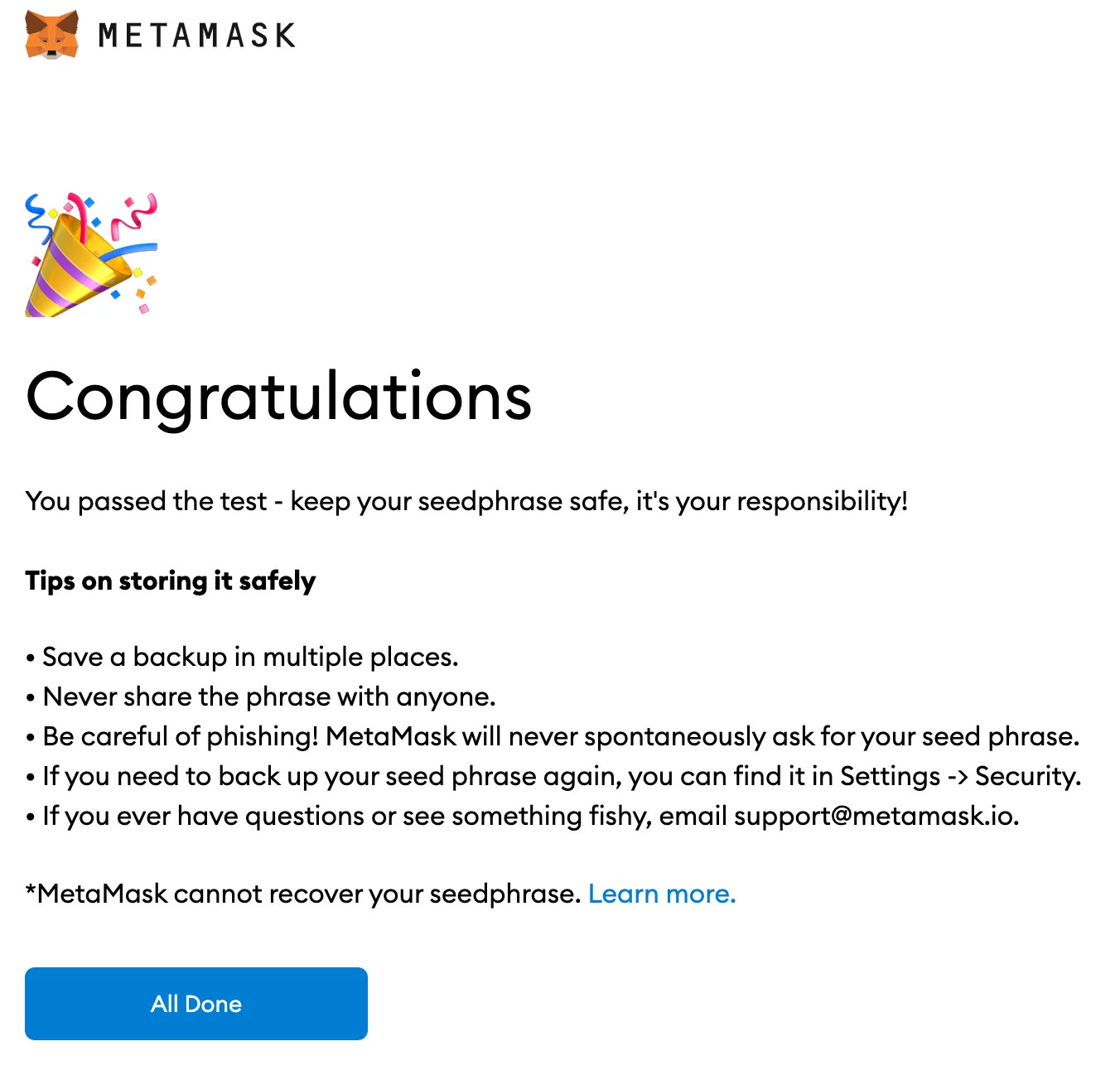
Task: Click the support@metamask.io email address
Action: tap(874, 816)
